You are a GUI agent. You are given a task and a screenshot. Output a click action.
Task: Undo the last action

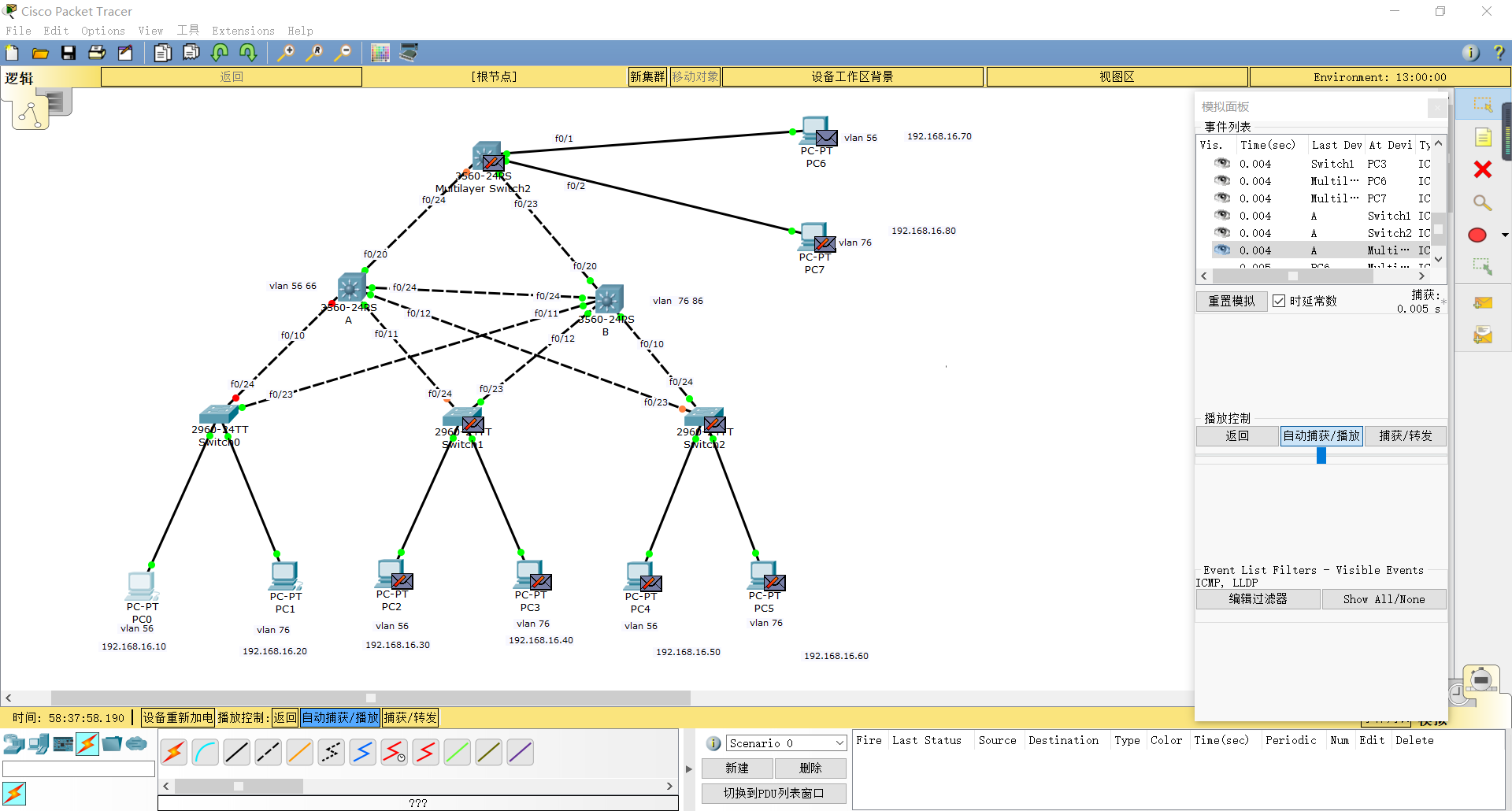pos(220,53)
